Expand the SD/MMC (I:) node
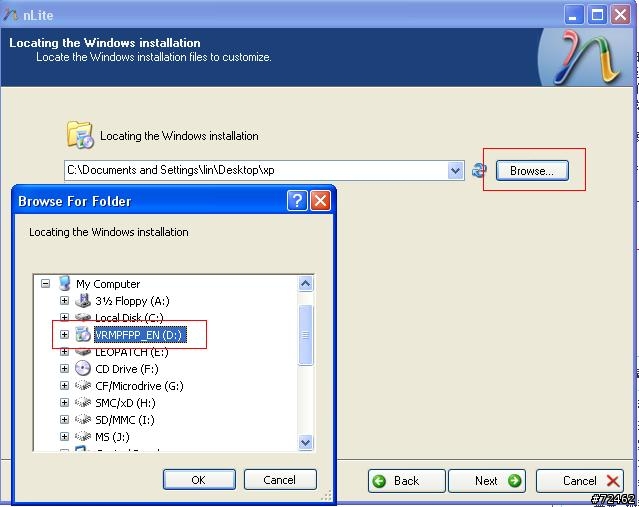The width and height of the screenshot is (639, 507). (x=64, y=419)
